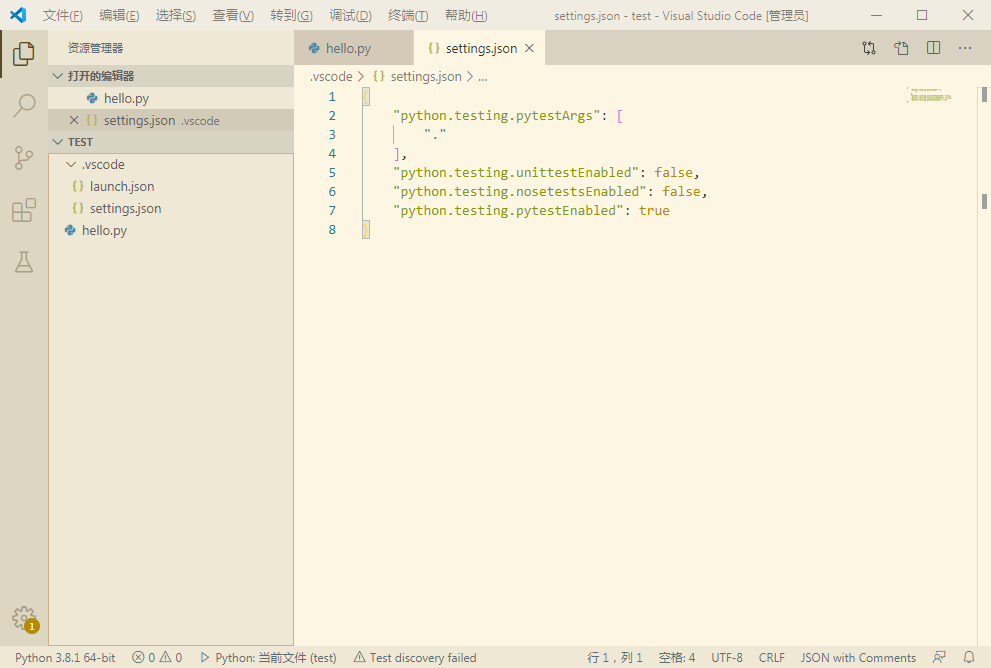This screenshot has height=668, width=991.
Task: Split the editor to the right
Action: (x=933, y=48)
